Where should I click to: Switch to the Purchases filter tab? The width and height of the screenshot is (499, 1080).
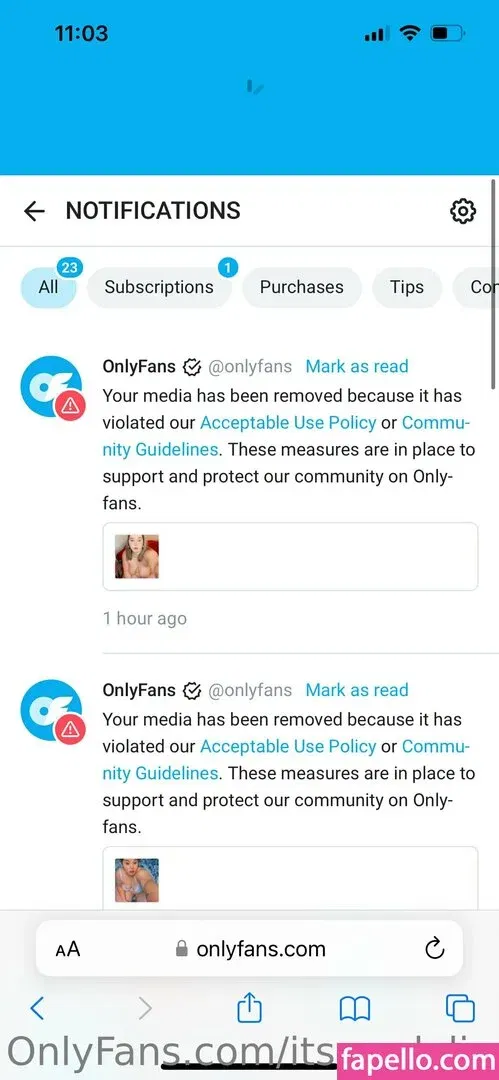(x=301, y=287)
